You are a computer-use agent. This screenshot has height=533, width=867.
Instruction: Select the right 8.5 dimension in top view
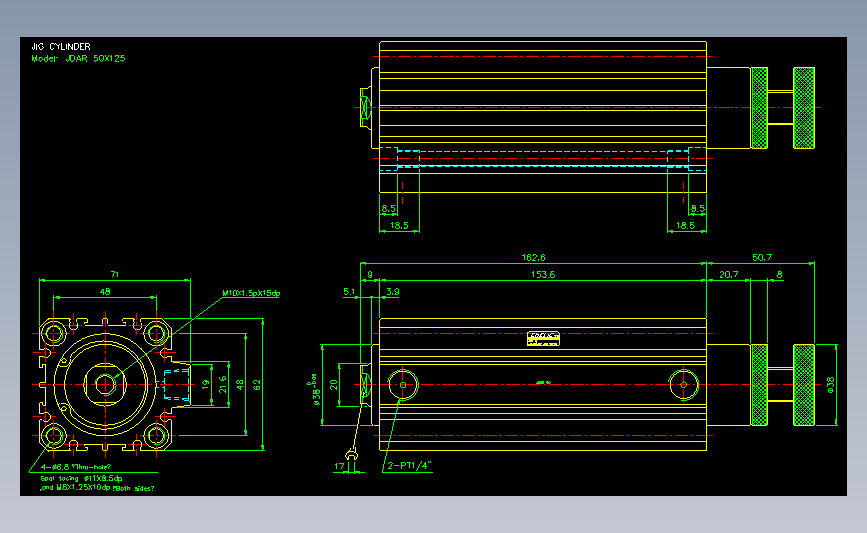698,208
